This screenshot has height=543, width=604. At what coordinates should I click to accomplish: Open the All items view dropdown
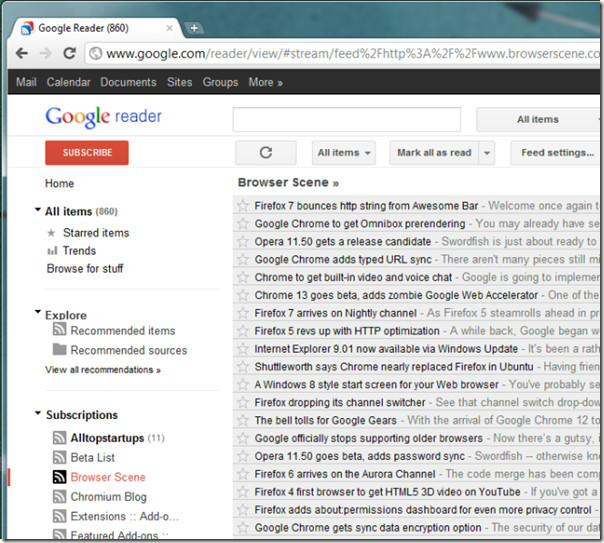[344, 153]
